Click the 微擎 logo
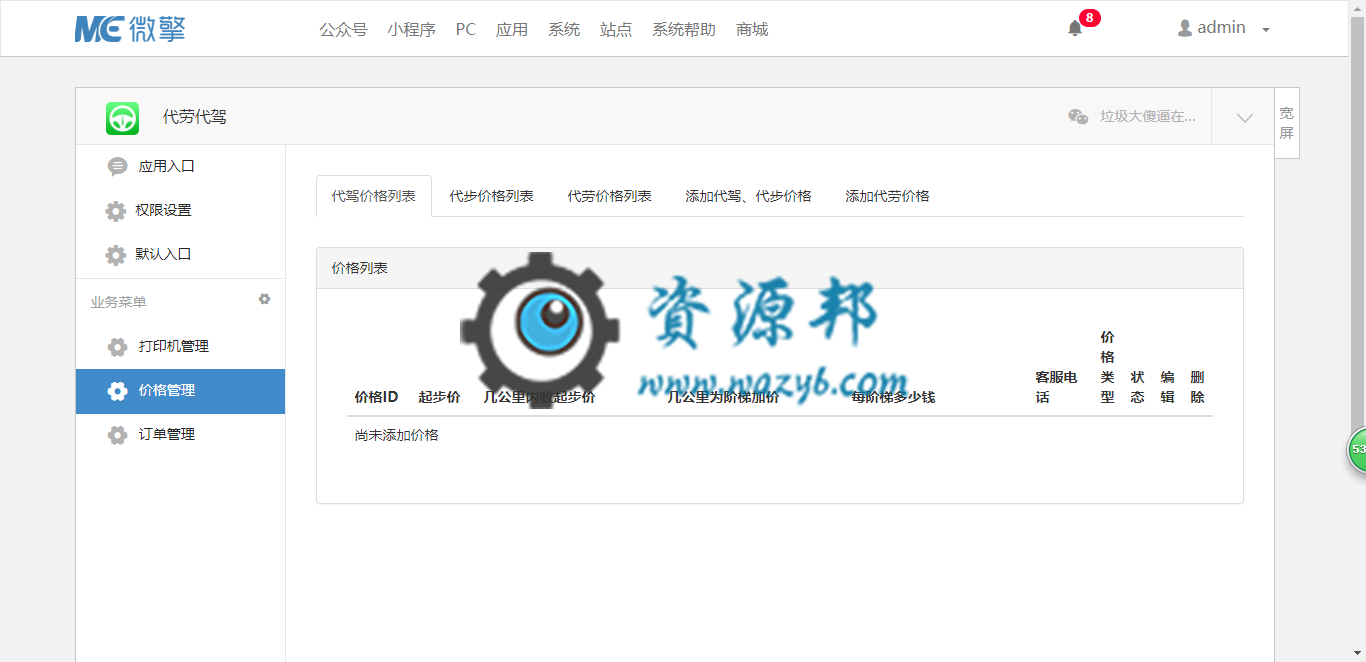The height and width of the screenshot is (662, 1366). pyautogui.click(x=130, y=28)
